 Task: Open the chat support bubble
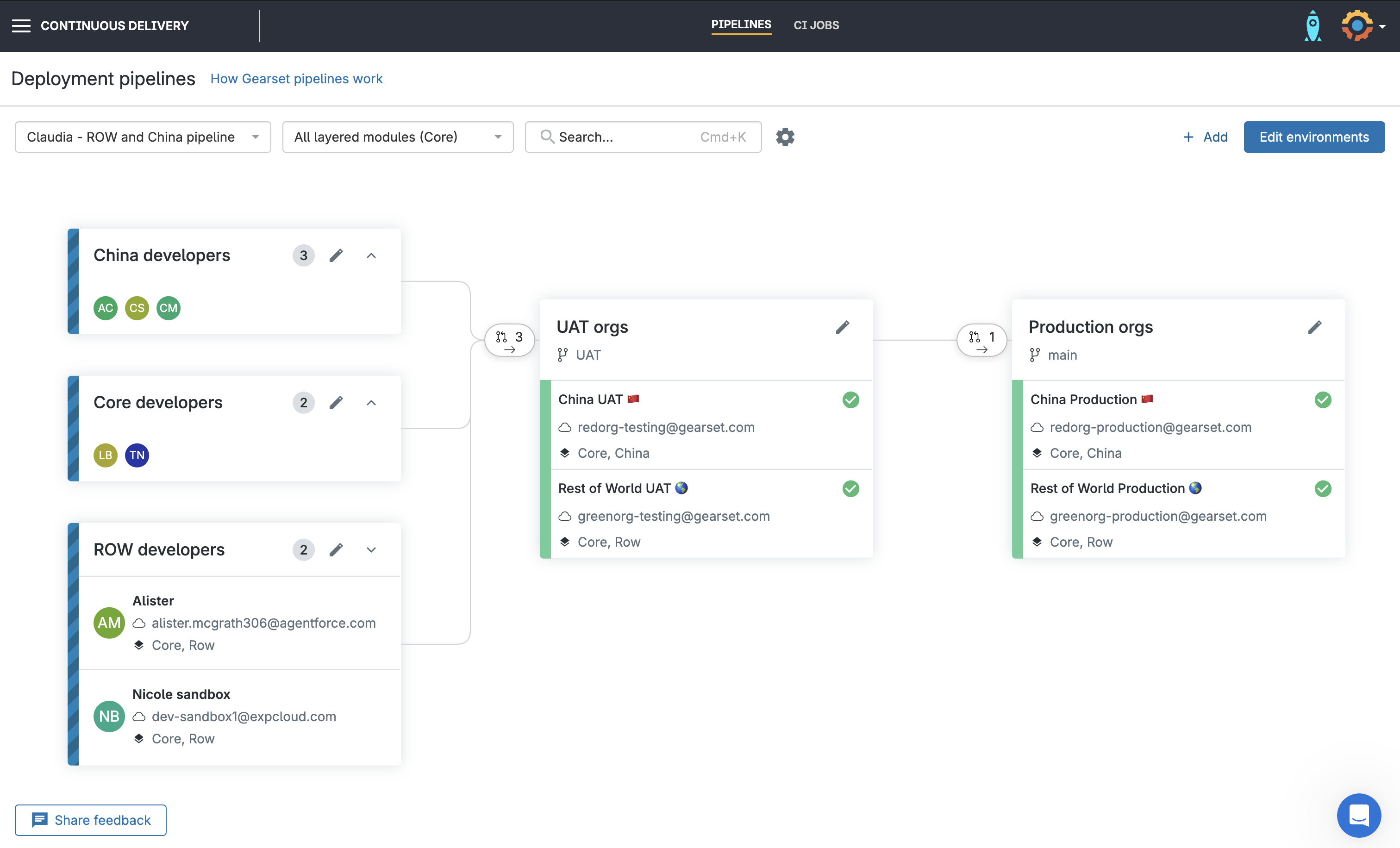coord(1359,816)
